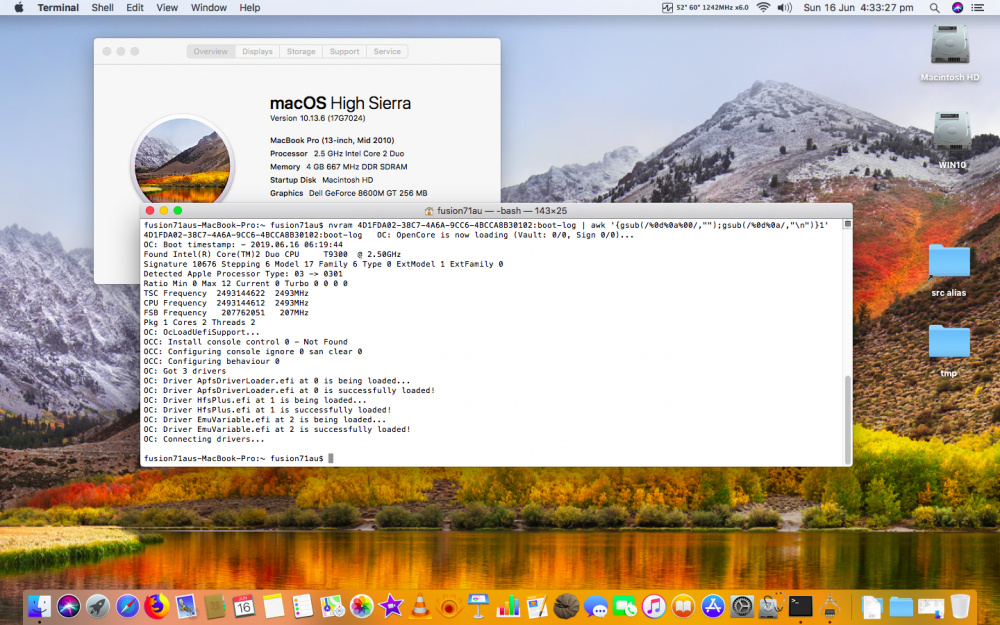Screen dimensions: 1000x625
Task: Launch VLC traffic cone in dock
Action: pos(420,606)
